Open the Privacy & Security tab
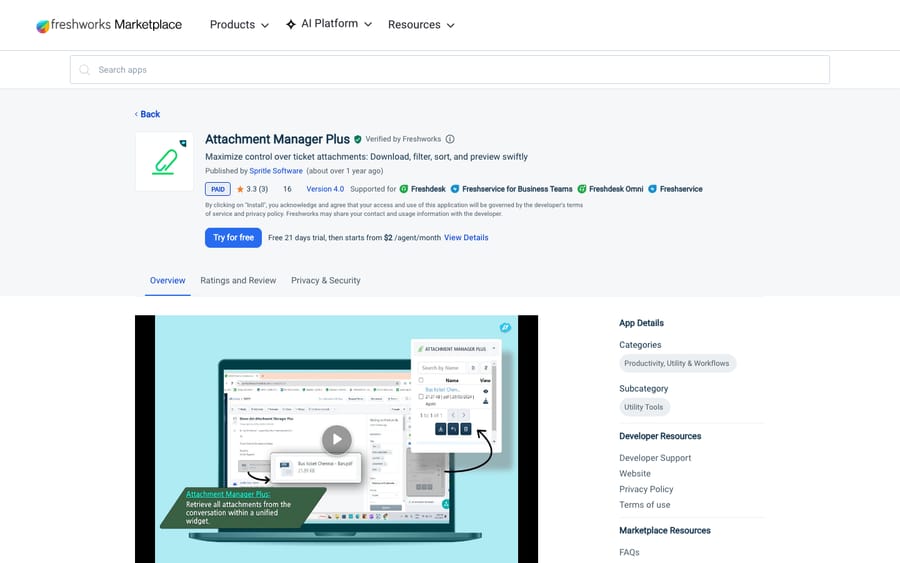 pos(325,281)
